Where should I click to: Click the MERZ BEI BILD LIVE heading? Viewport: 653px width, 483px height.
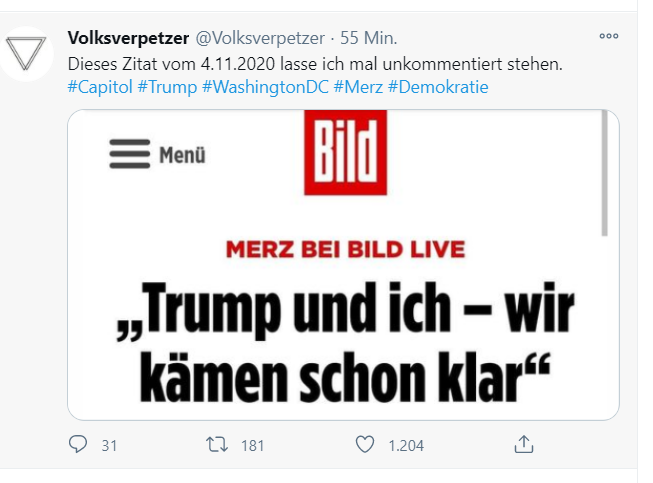(x=345, y=249)
